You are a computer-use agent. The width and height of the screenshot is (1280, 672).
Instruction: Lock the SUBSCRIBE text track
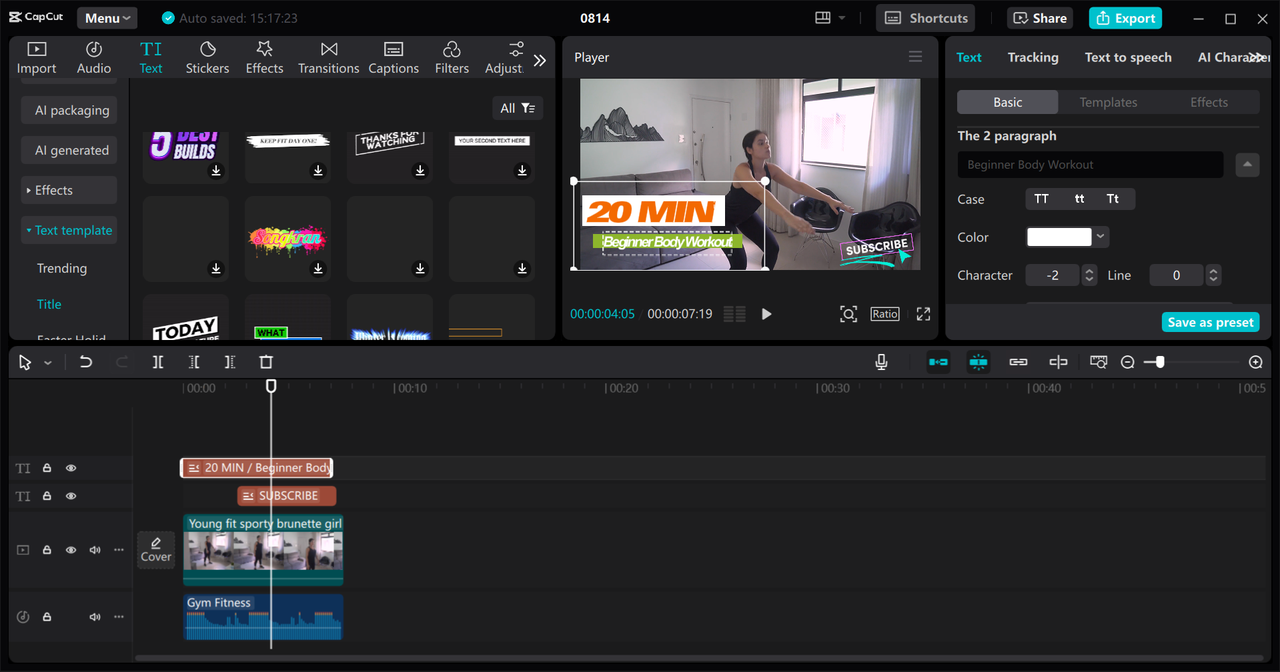[x=47, y=496]
